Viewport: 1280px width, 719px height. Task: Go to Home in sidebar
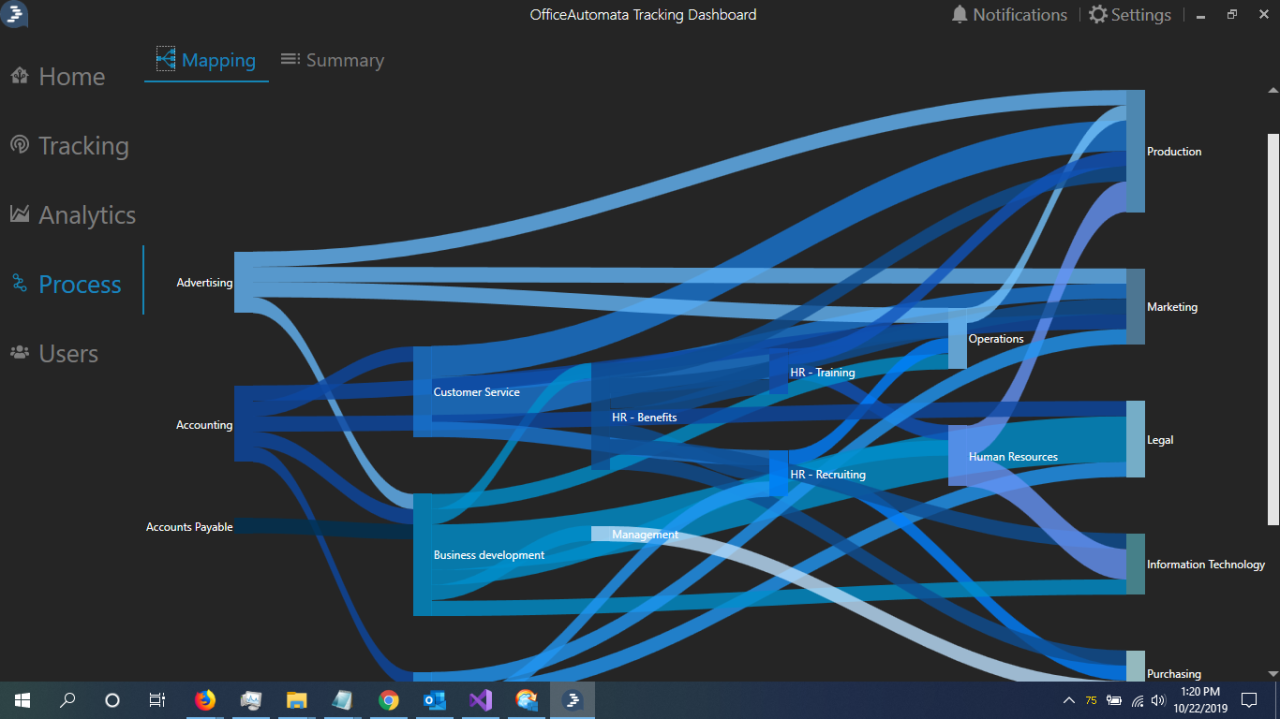click(x=72, y=76)
